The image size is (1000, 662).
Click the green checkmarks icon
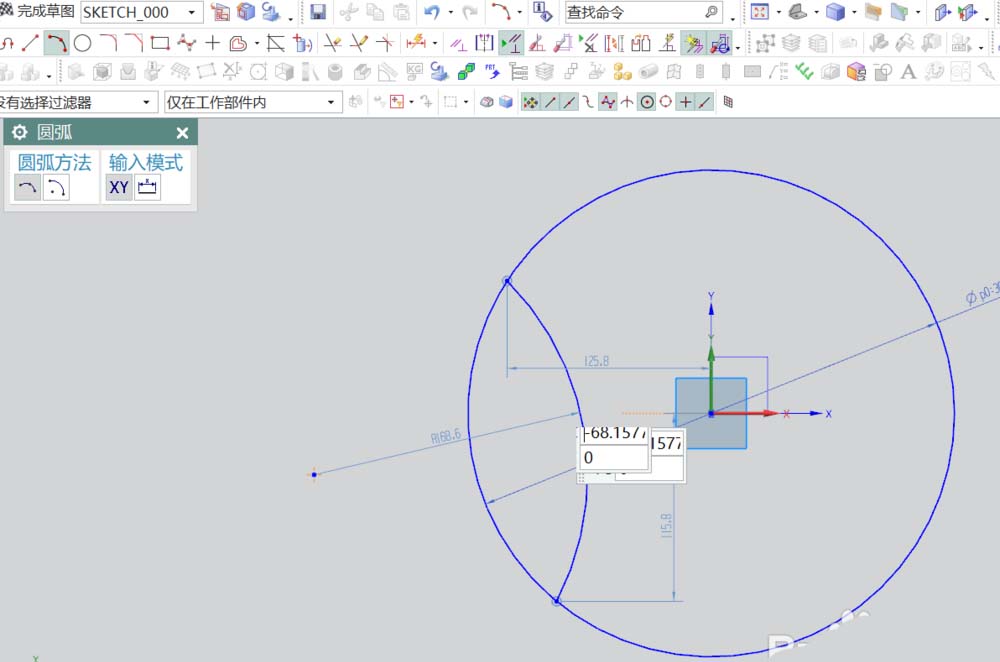(x=805, y=72)
